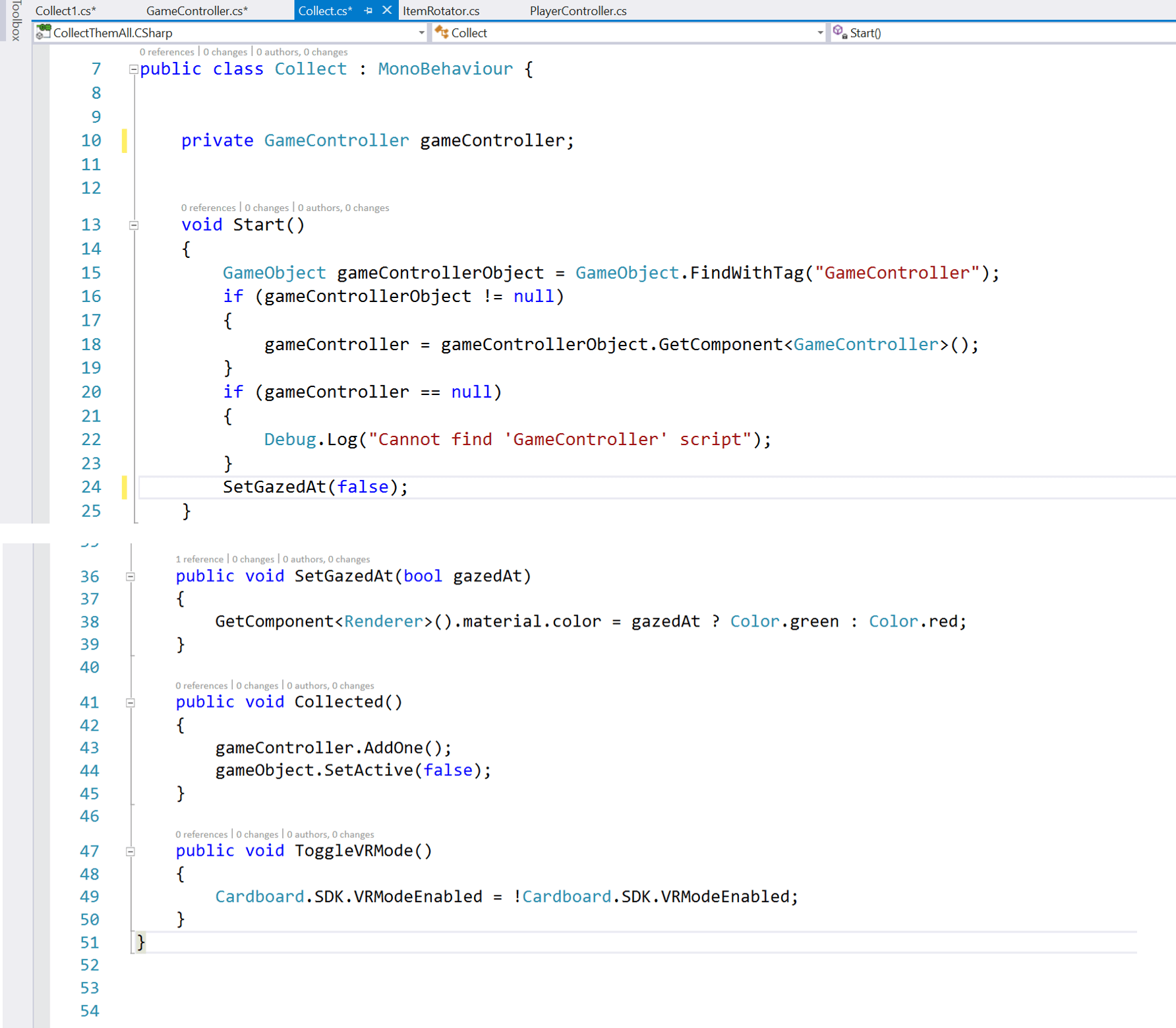Click the yellow change marker on line 10

pos(124,140)
